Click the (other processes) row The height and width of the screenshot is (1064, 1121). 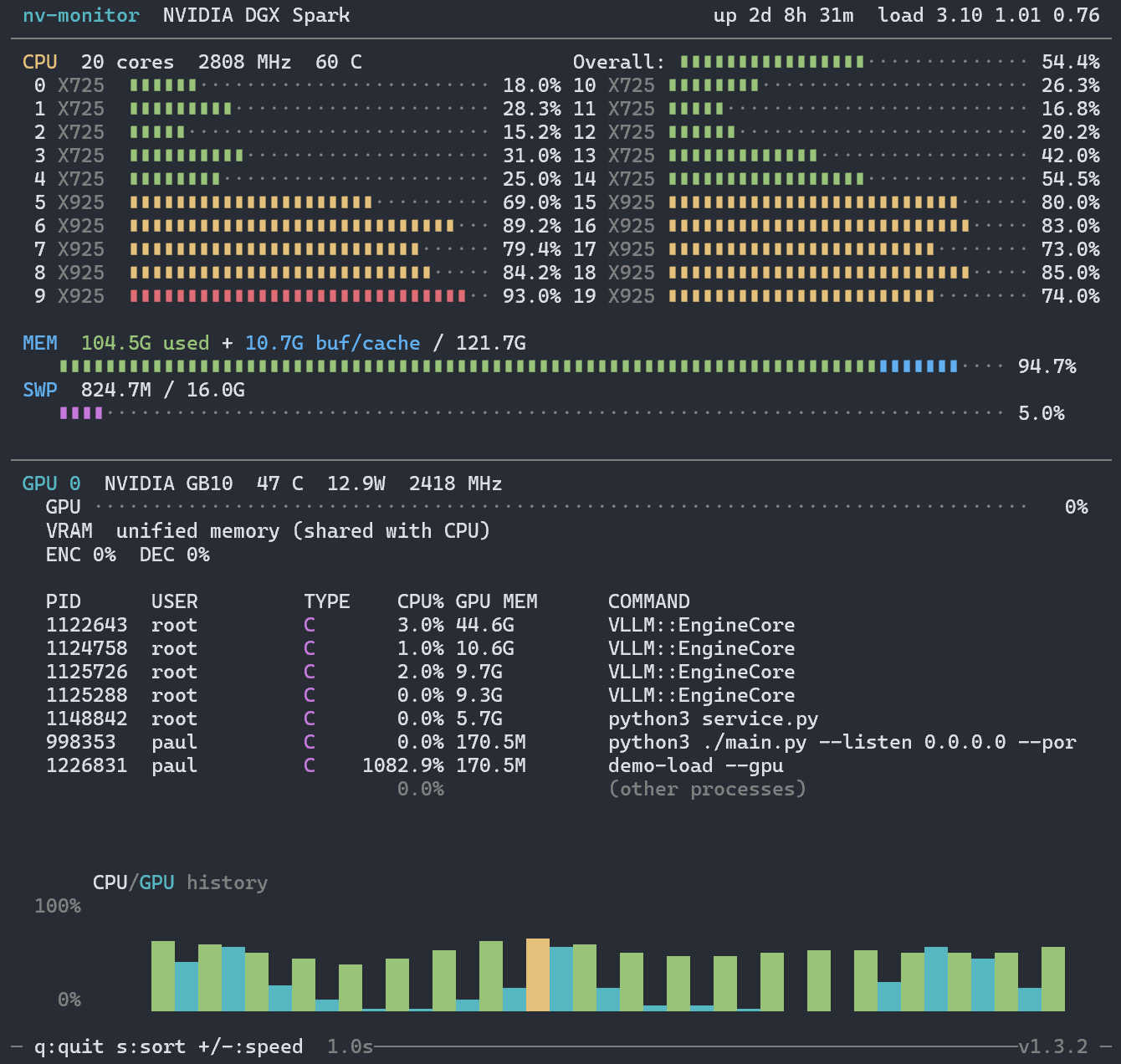707,789
